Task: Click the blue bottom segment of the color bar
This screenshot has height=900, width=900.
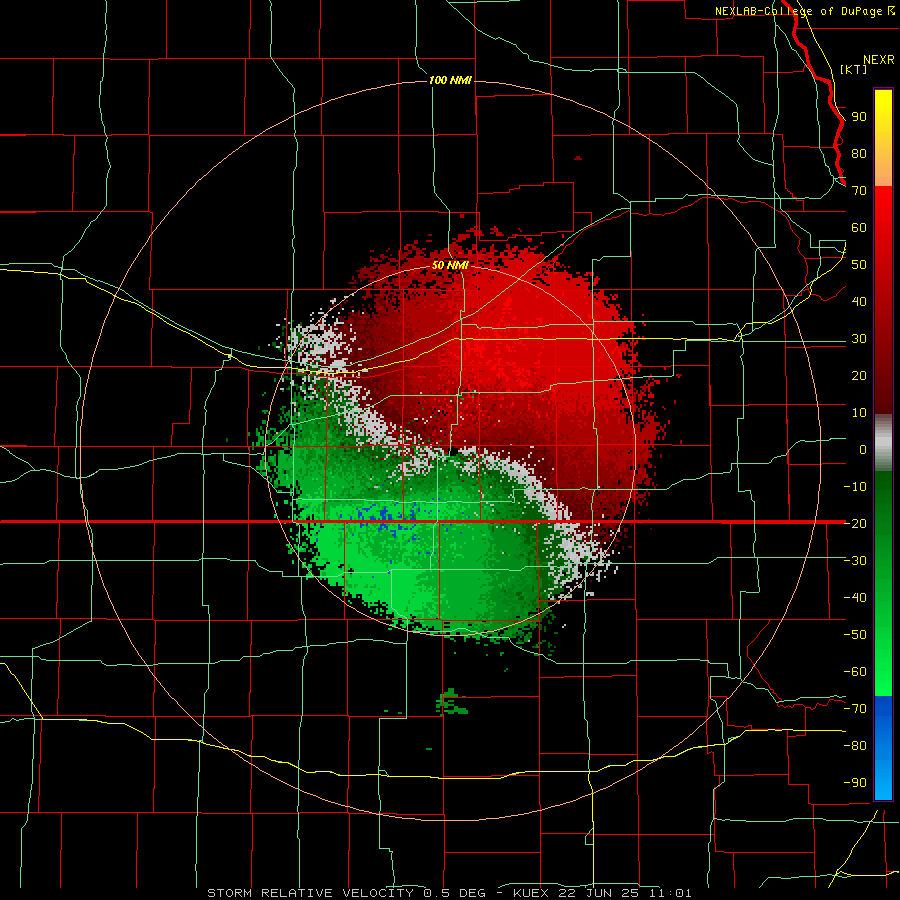Action: 883,747
